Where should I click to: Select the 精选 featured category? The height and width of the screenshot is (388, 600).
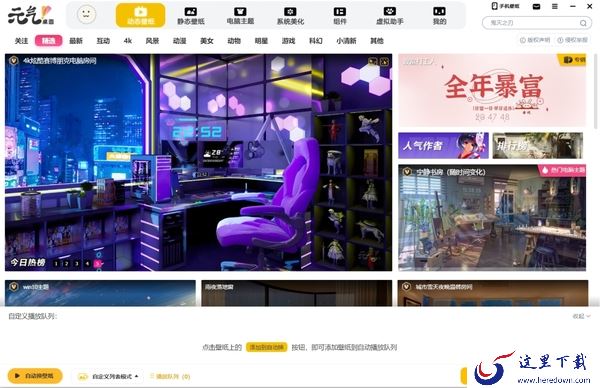click(x=49, y=41)
